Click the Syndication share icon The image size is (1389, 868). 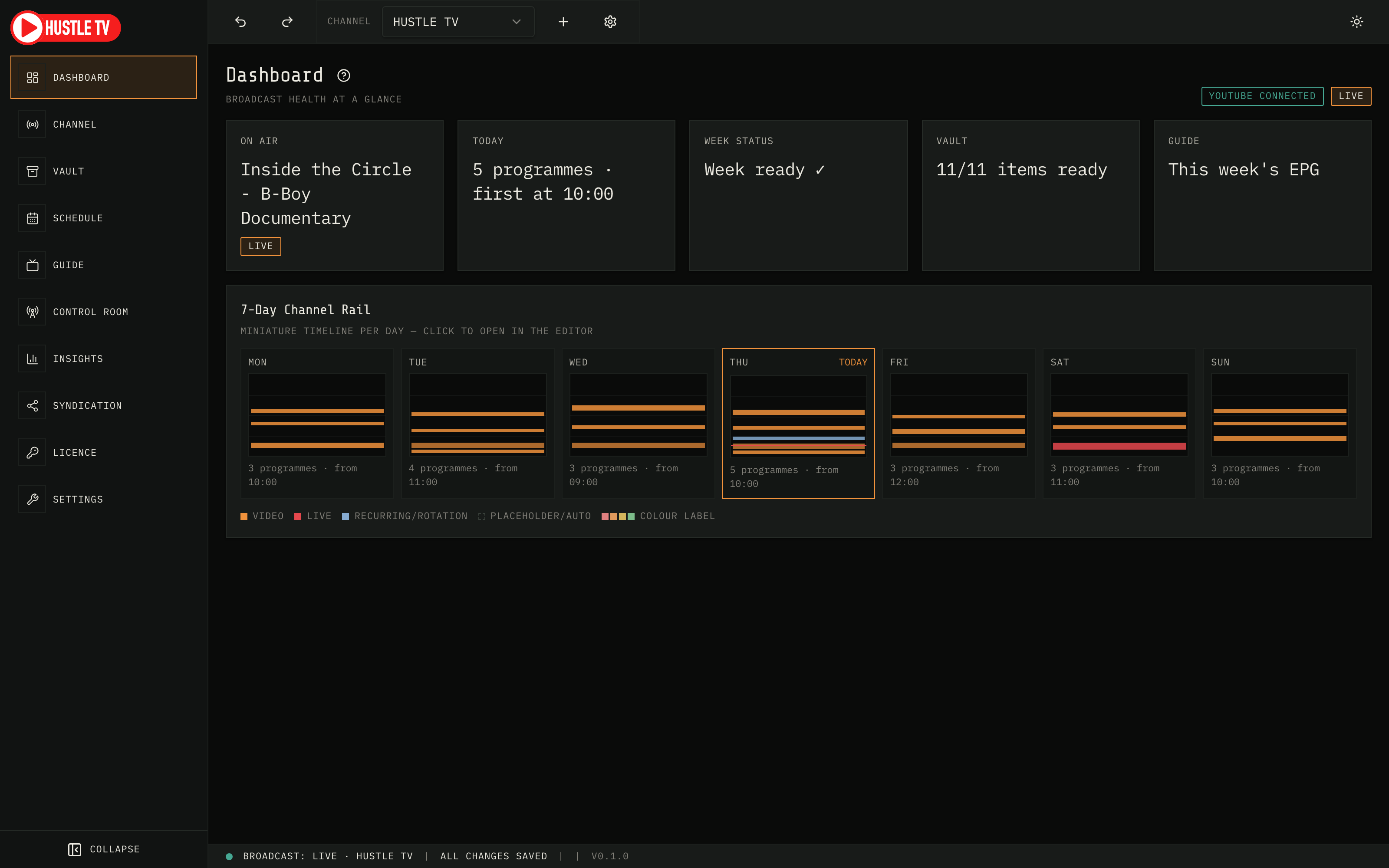point(32,406)
